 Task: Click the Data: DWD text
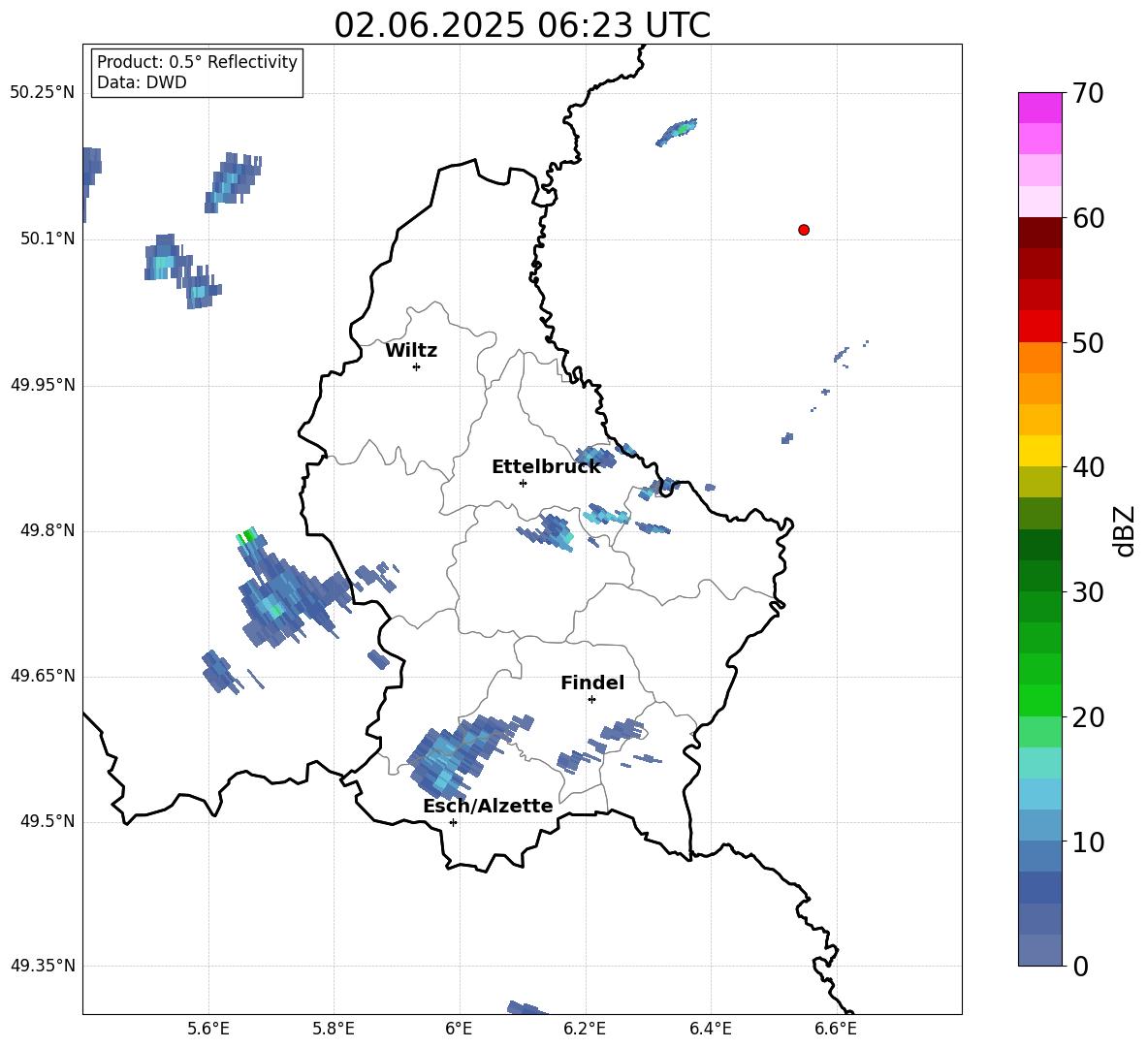[142, 82]
